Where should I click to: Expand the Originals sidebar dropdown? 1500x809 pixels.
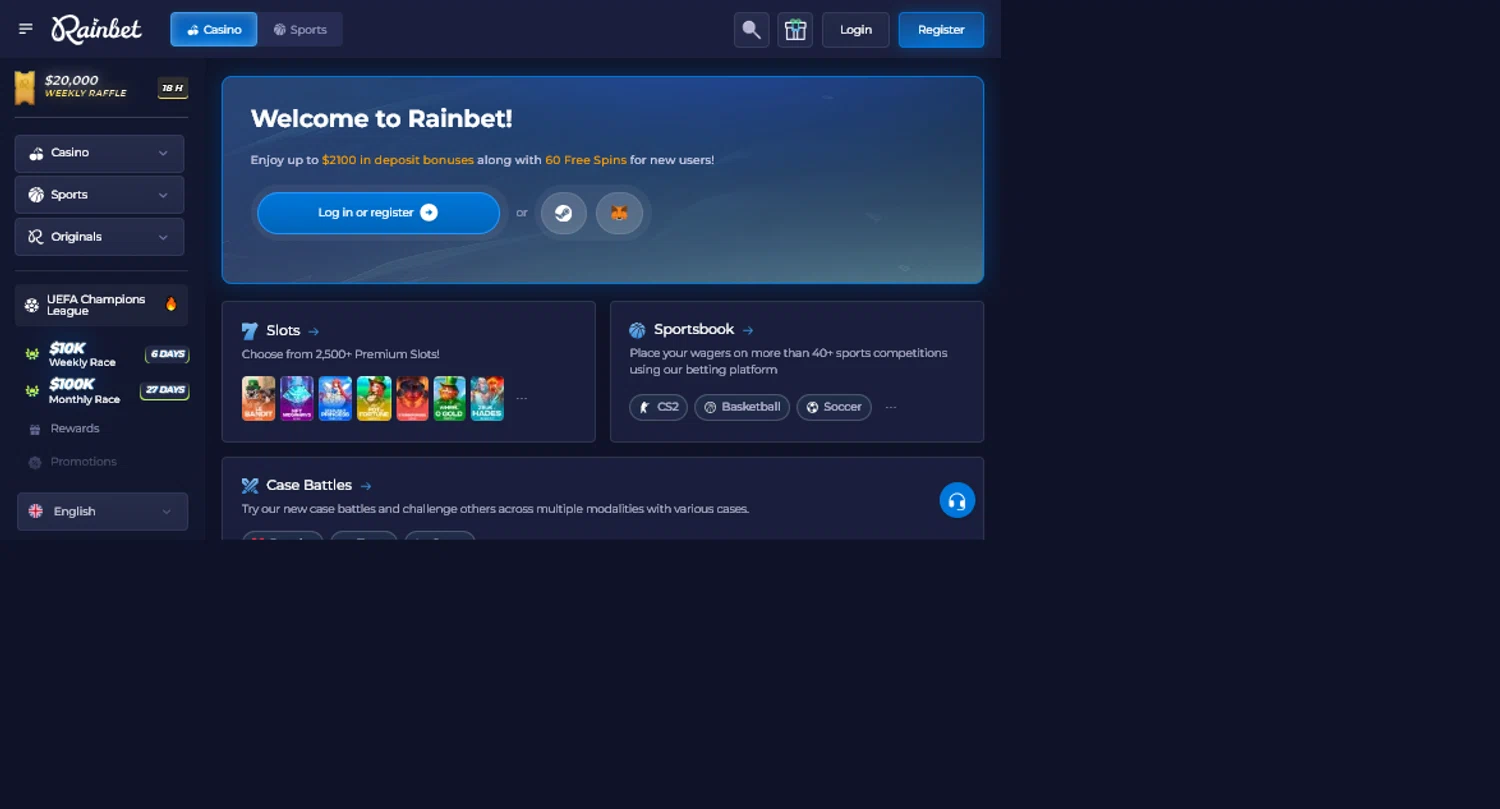coord(99,237)
